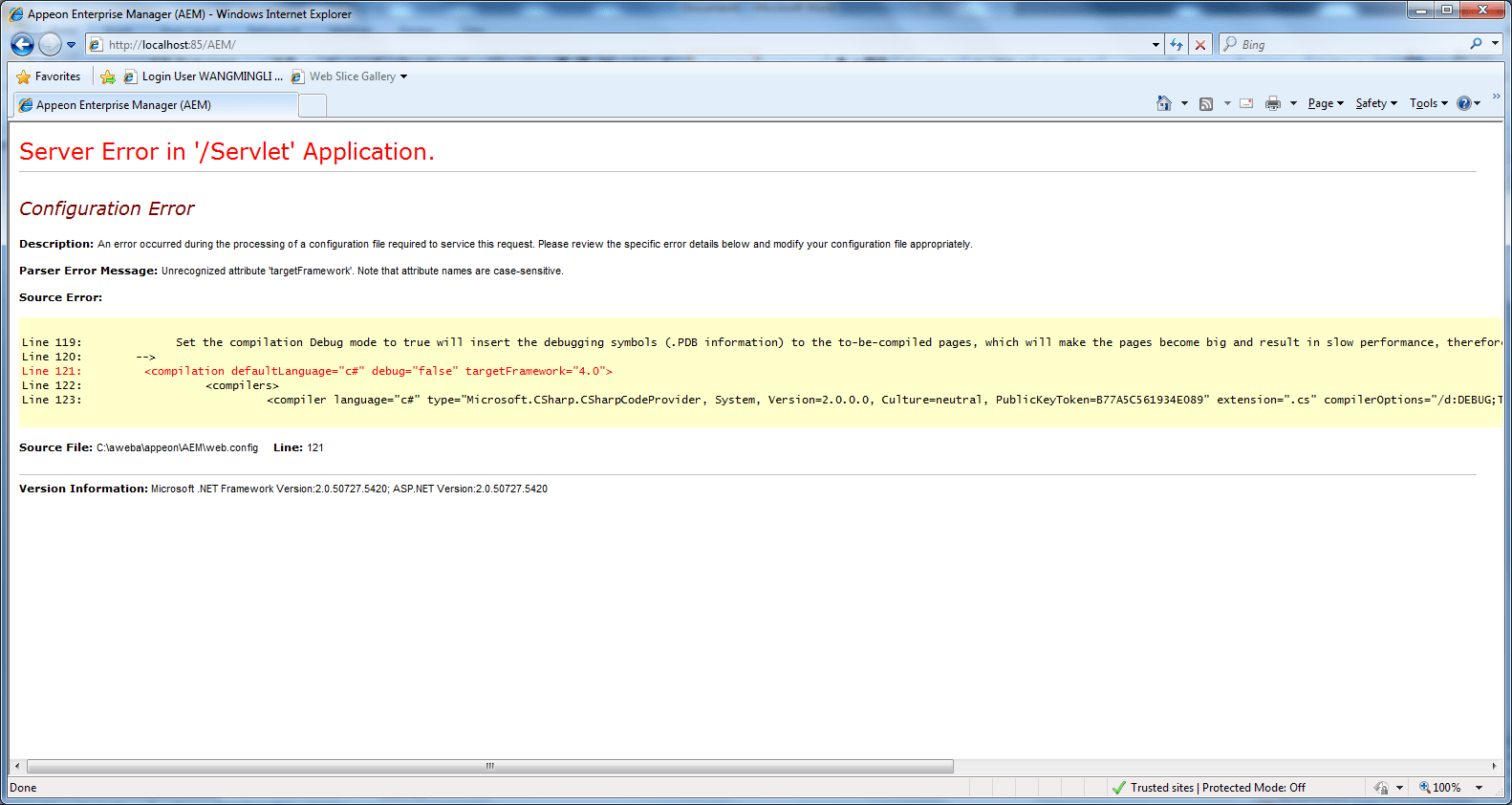Click the Trusted sites security zone status

point(1208,788)
